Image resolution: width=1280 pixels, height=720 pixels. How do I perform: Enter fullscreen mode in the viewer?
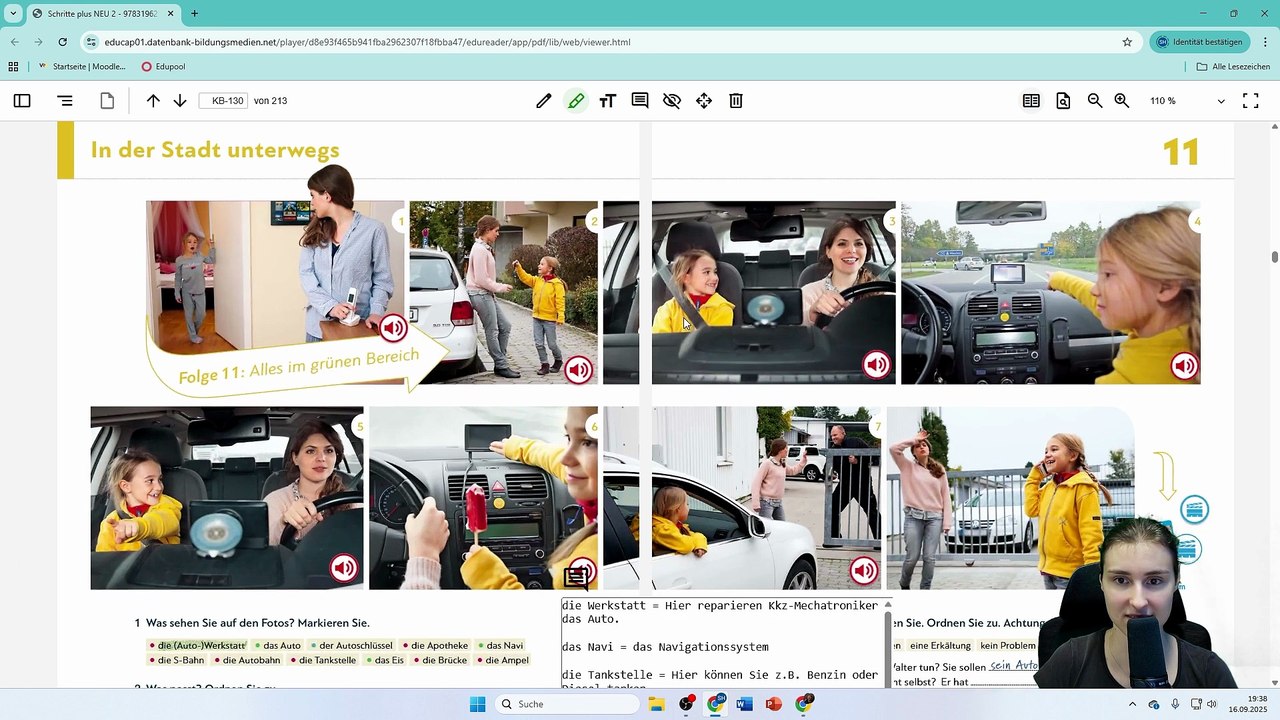[x=1250, y=101]
